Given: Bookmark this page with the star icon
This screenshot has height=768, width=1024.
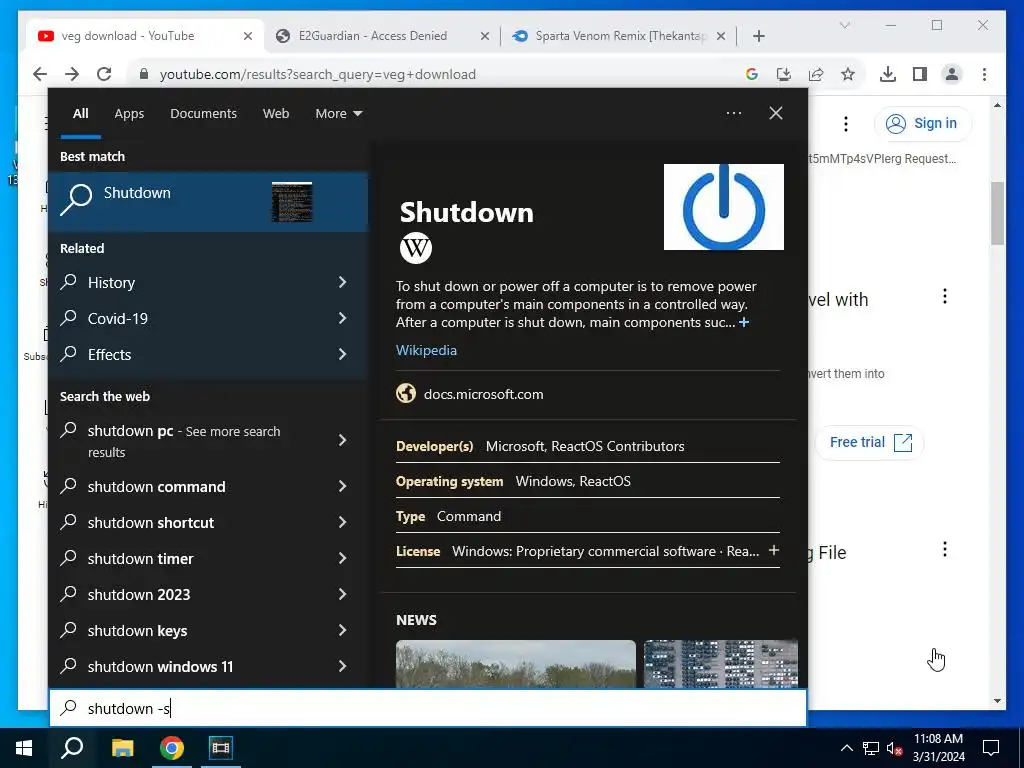Looking at the screenshot, I should tap(848, 74).
